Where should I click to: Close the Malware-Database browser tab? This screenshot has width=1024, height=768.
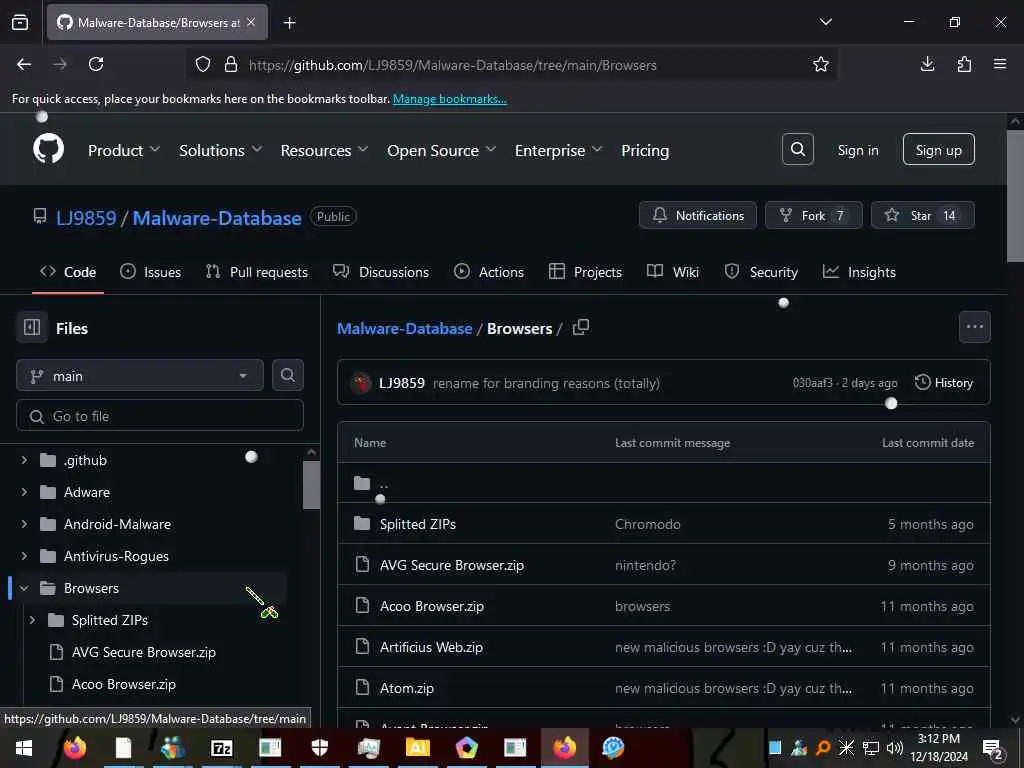click(x=251, y=22)
